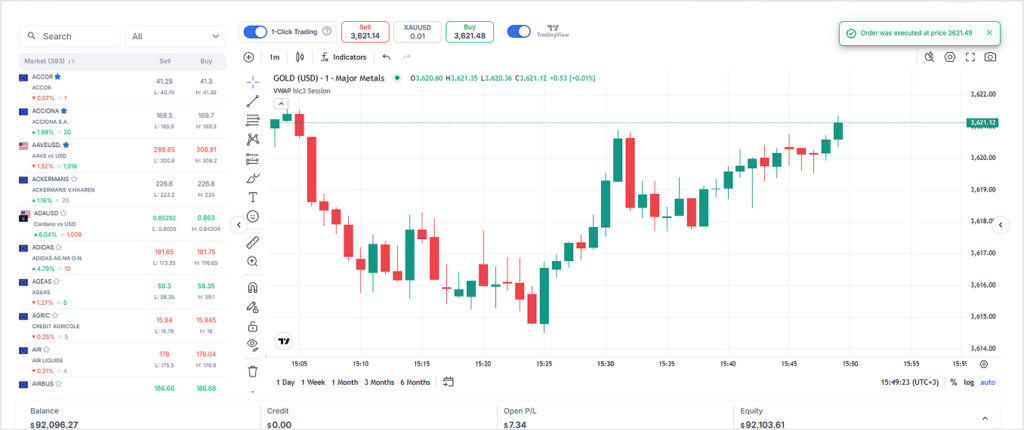Turn off 1-Click Trading switch
Image resolution: width=1024 pixels, height=430 pixels.
(255, 32)
